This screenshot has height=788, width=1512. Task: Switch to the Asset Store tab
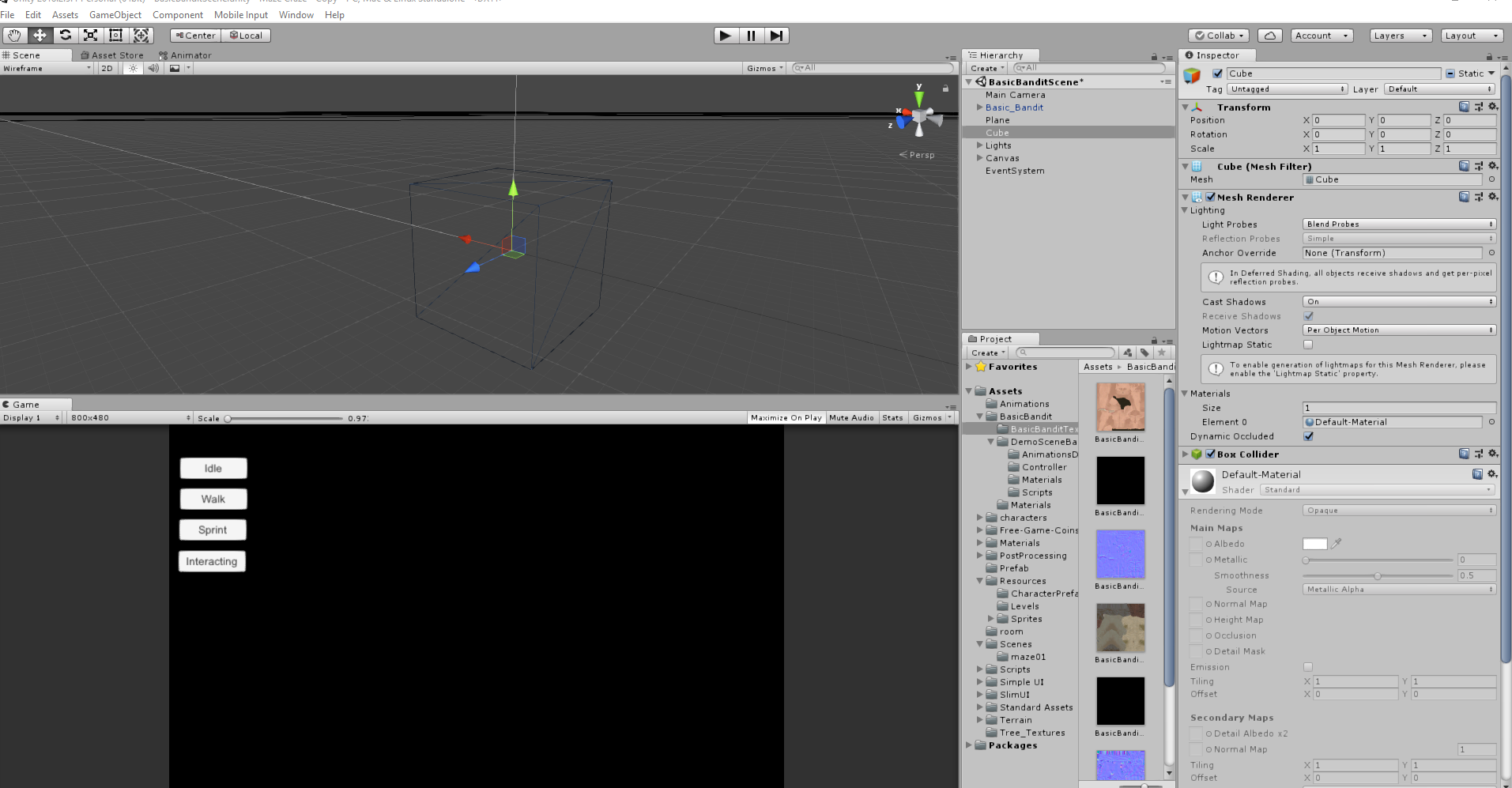coord(112,55)
